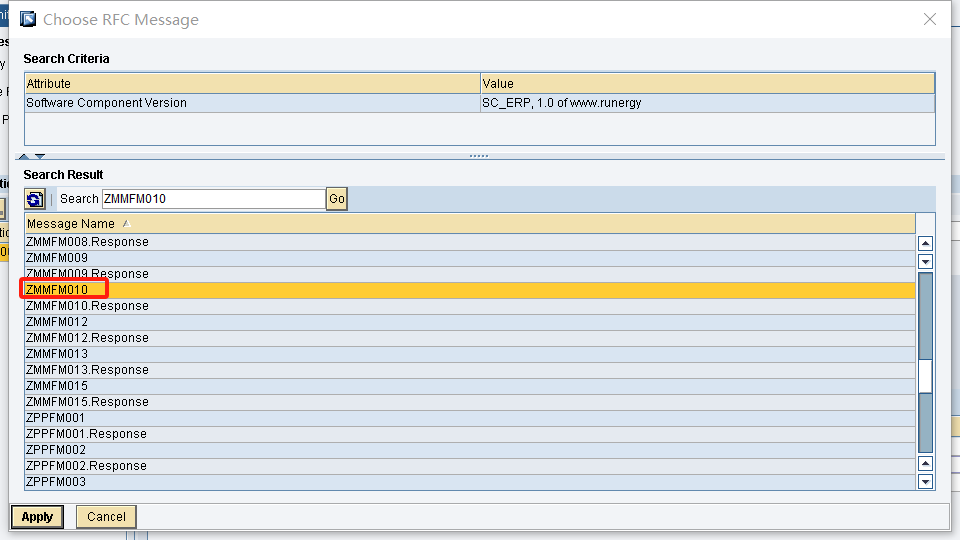Collapse search criteria with the up triangle
This screenshot has height=540, width=960.
click(25, 156)
